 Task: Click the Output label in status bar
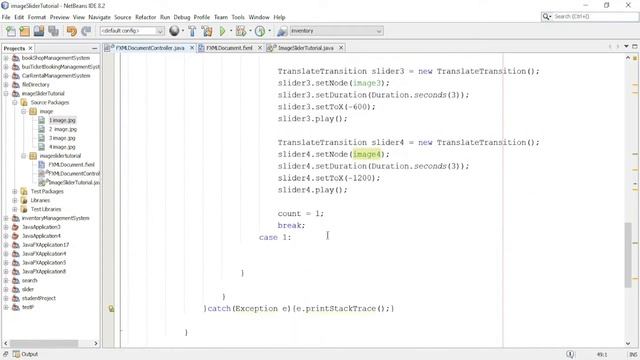tap(29, 354)
